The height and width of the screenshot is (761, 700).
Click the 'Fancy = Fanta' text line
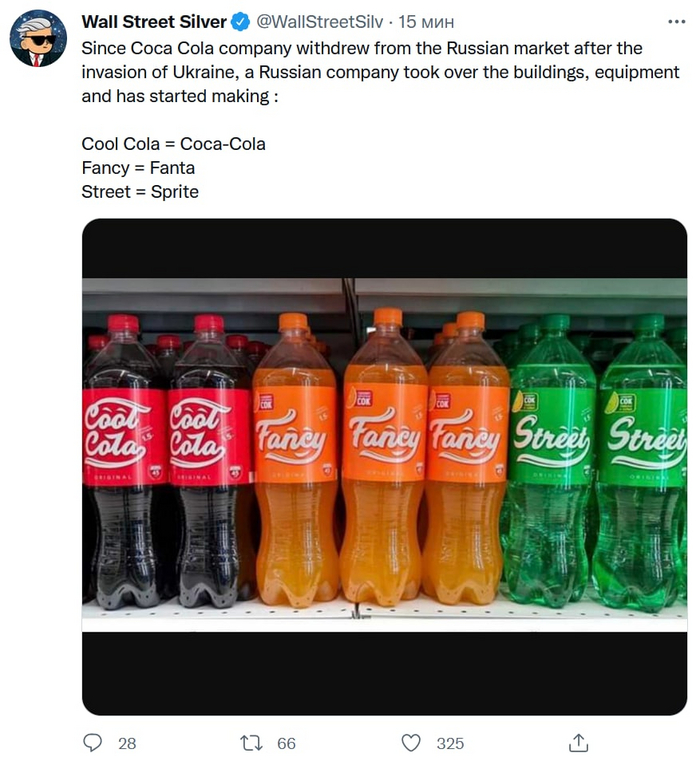click(x=138, y=168)
